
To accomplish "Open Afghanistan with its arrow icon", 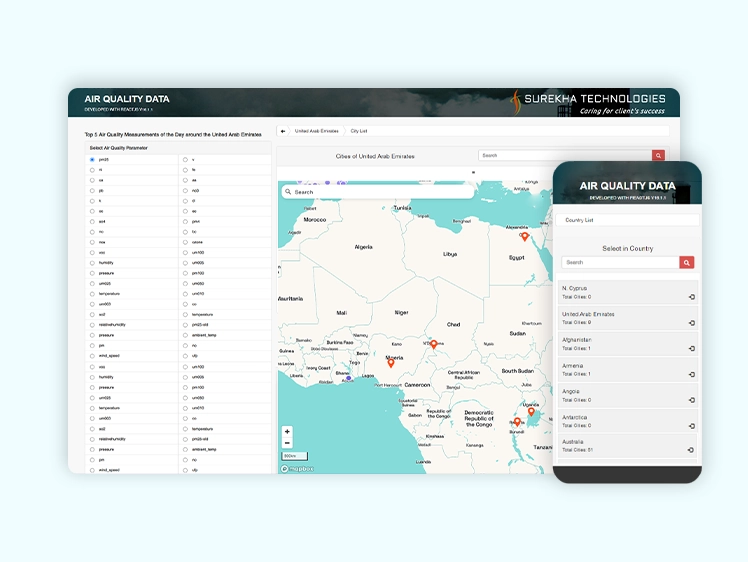I will click(692, 349).
